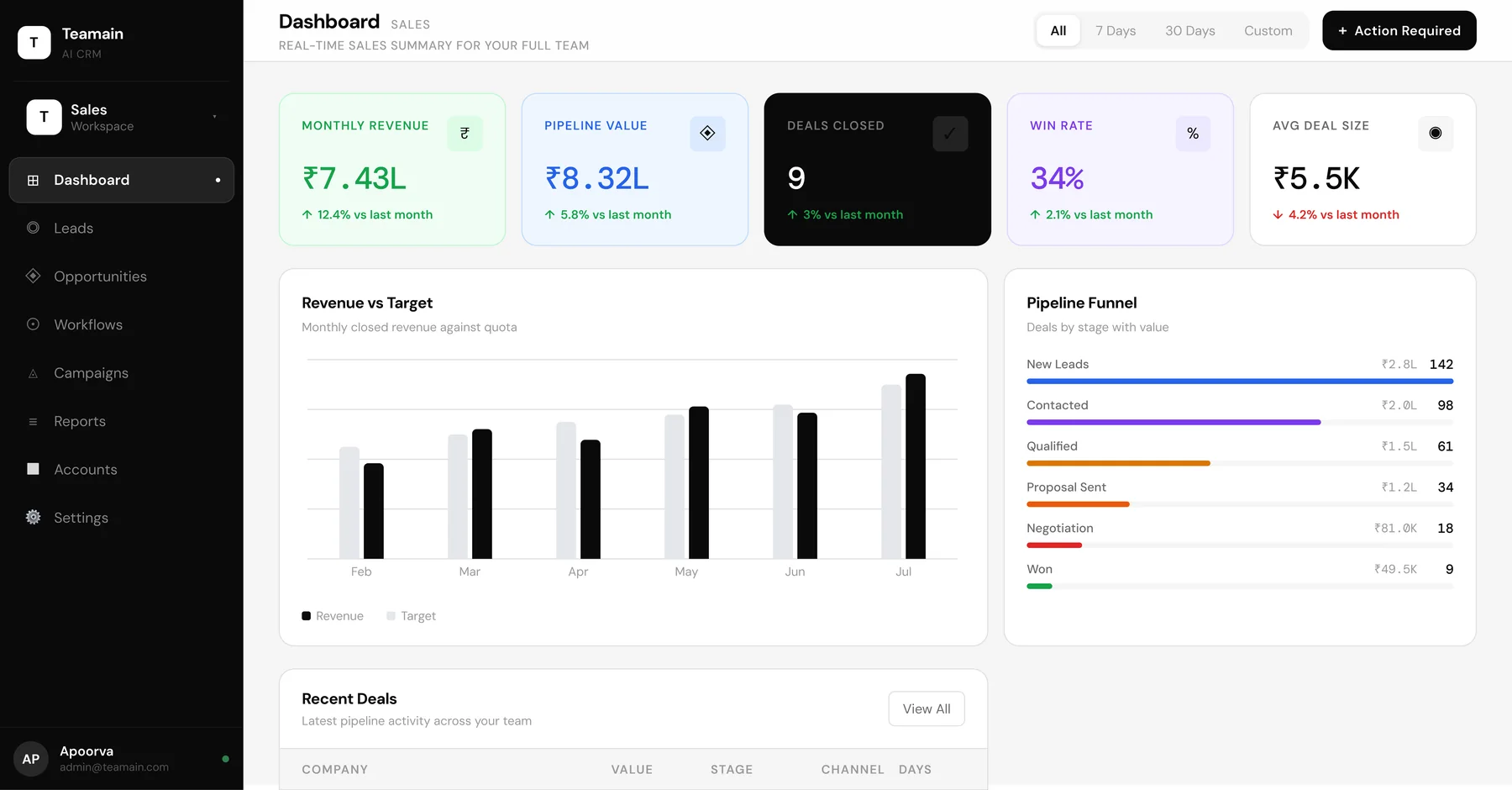
Task: Click the Pipeline Value diamond icon
Action: coord(707,133)
